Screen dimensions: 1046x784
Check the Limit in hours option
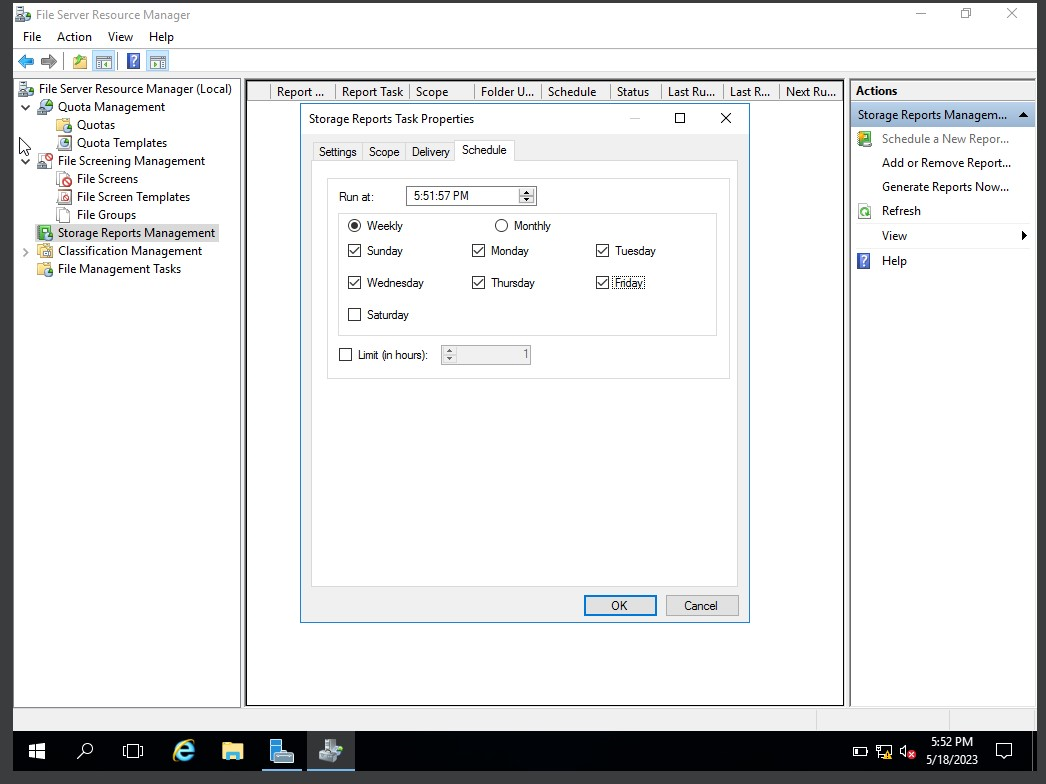345,354
